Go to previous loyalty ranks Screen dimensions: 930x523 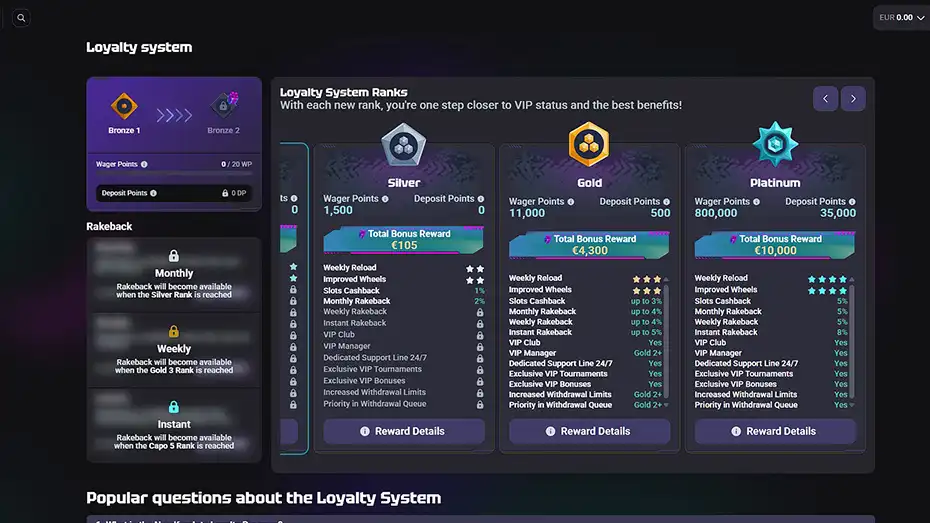(825, 99)
